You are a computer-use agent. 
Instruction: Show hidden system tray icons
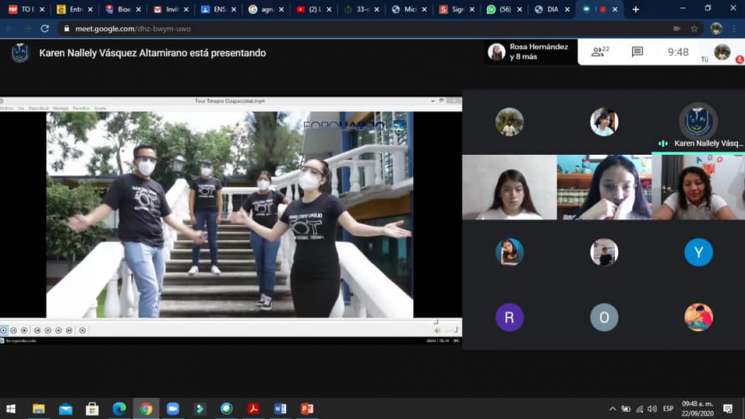(x=612, y=409)
